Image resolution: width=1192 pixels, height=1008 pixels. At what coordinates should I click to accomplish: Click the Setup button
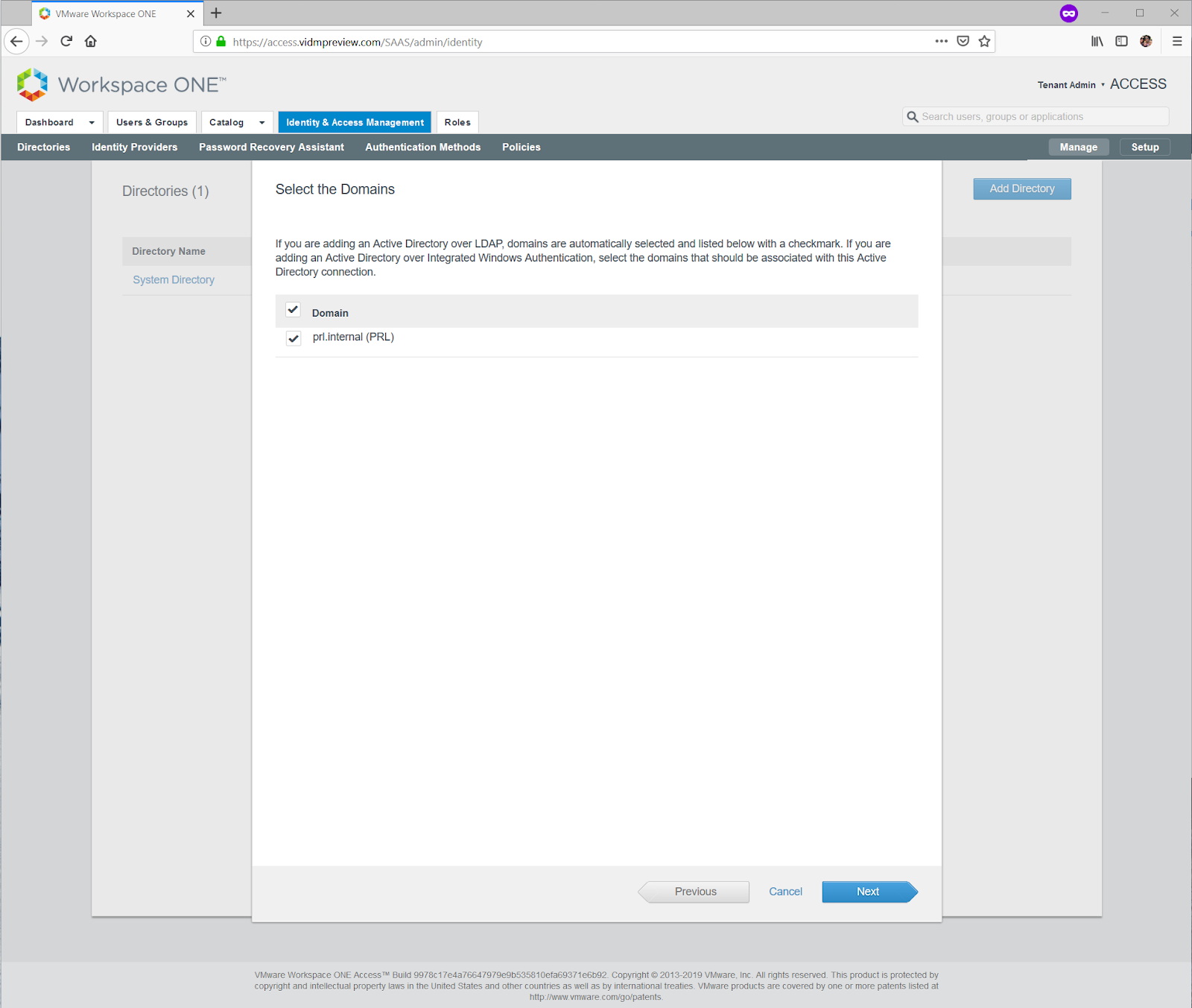[1145, 148]
